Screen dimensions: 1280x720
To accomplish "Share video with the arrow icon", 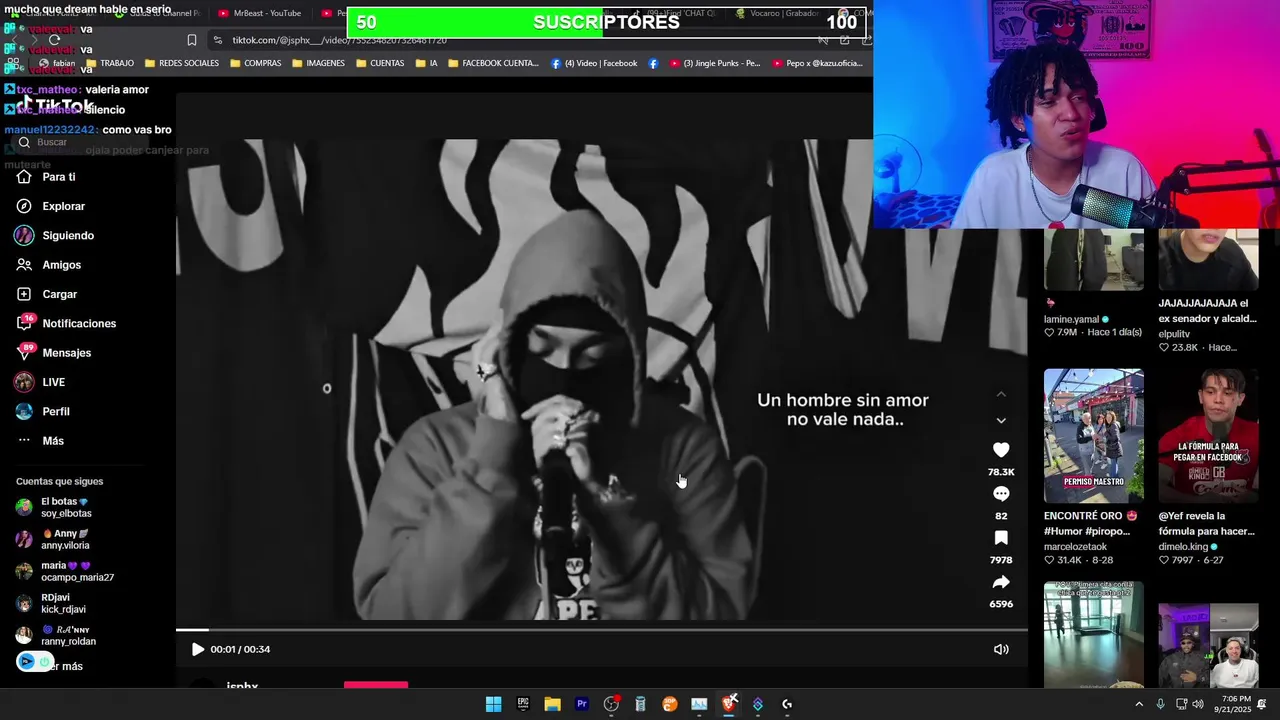I will coord(1001,582).
